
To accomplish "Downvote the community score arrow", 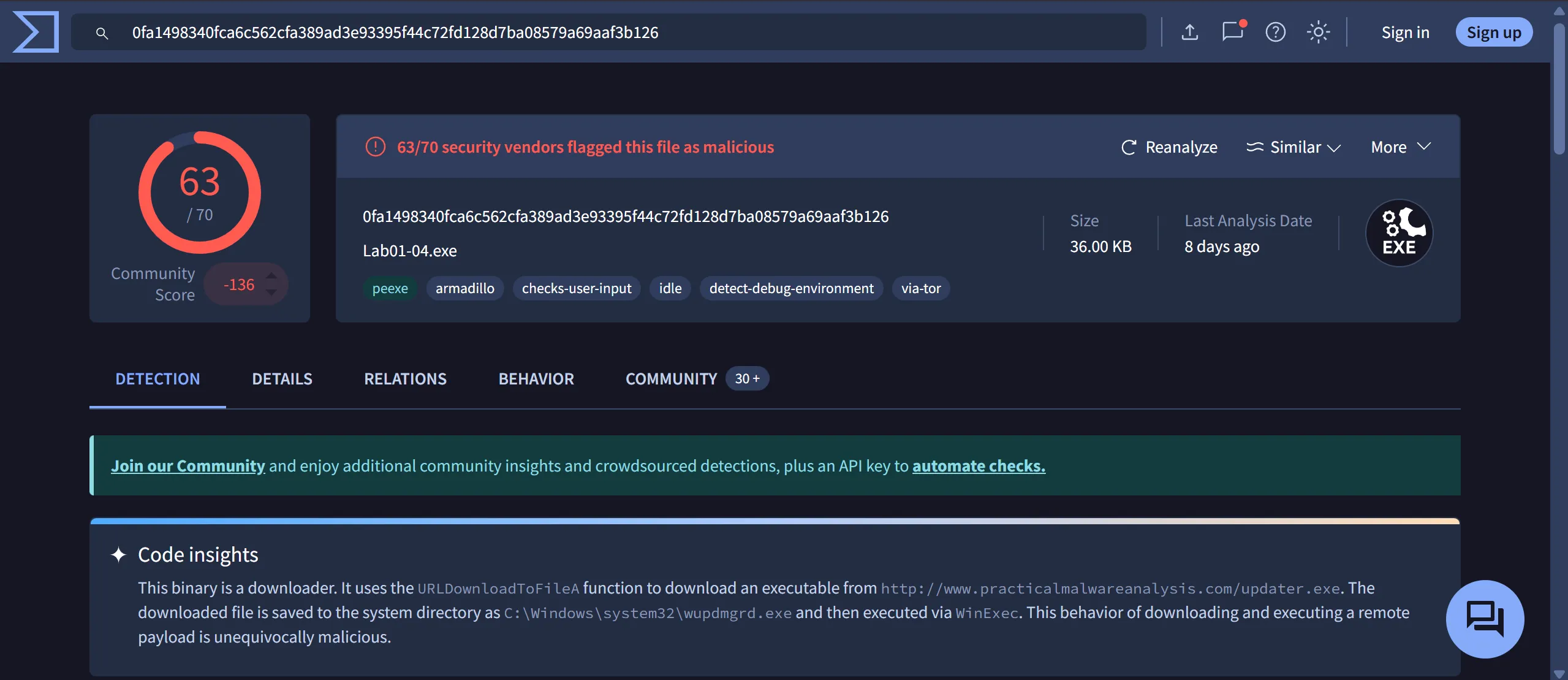I will click(x=271, y=293).
